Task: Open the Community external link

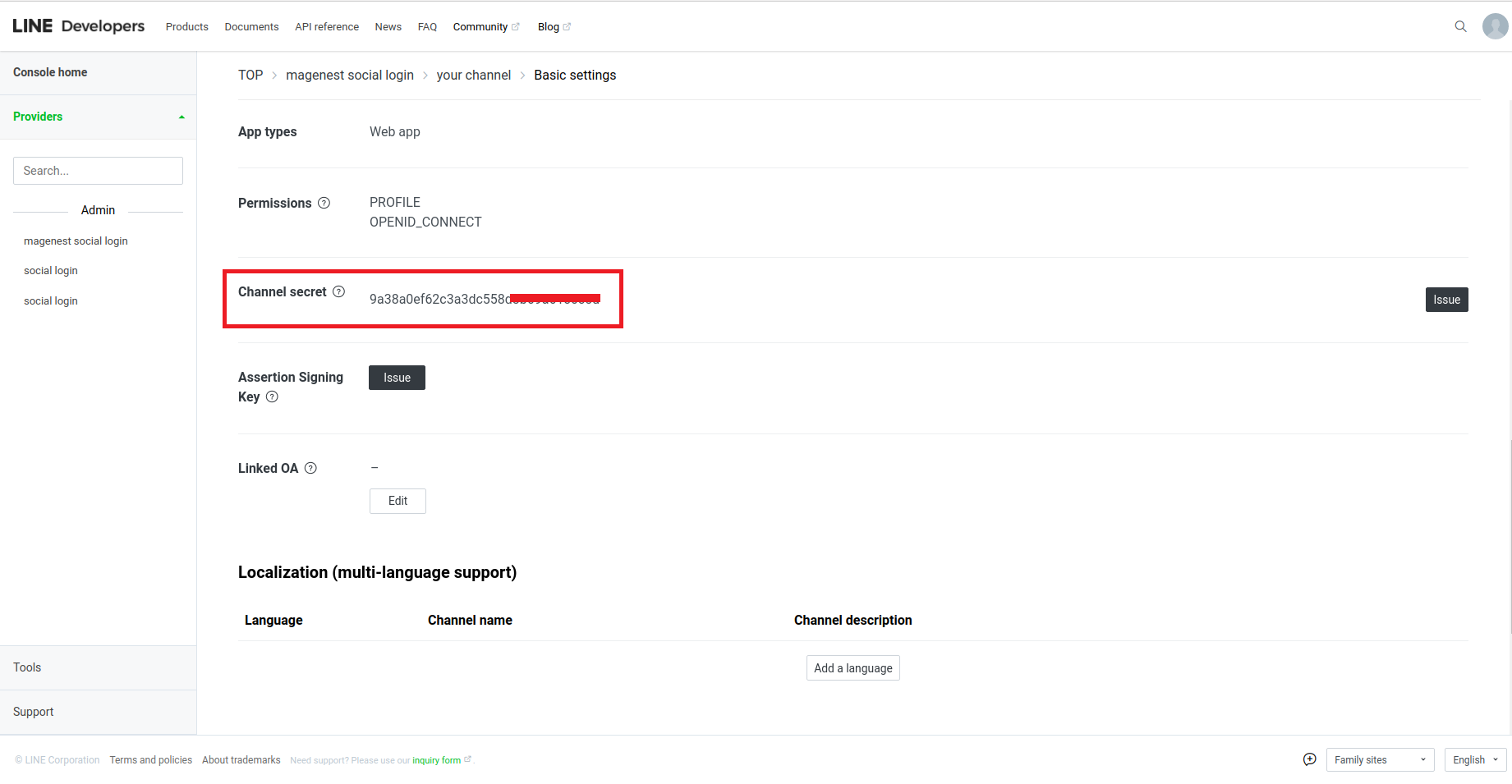Action: [x=486, y=27]
